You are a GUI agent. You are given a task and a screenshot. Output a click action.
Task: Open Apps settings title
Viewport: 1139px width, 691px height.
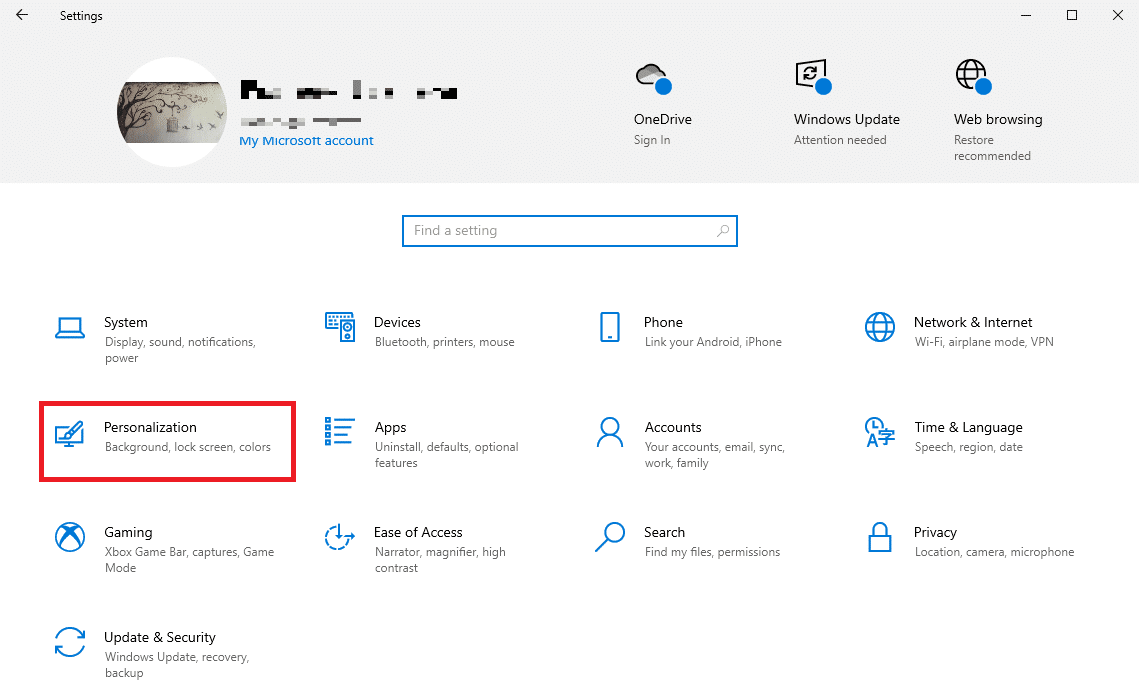tap(390, 428)
